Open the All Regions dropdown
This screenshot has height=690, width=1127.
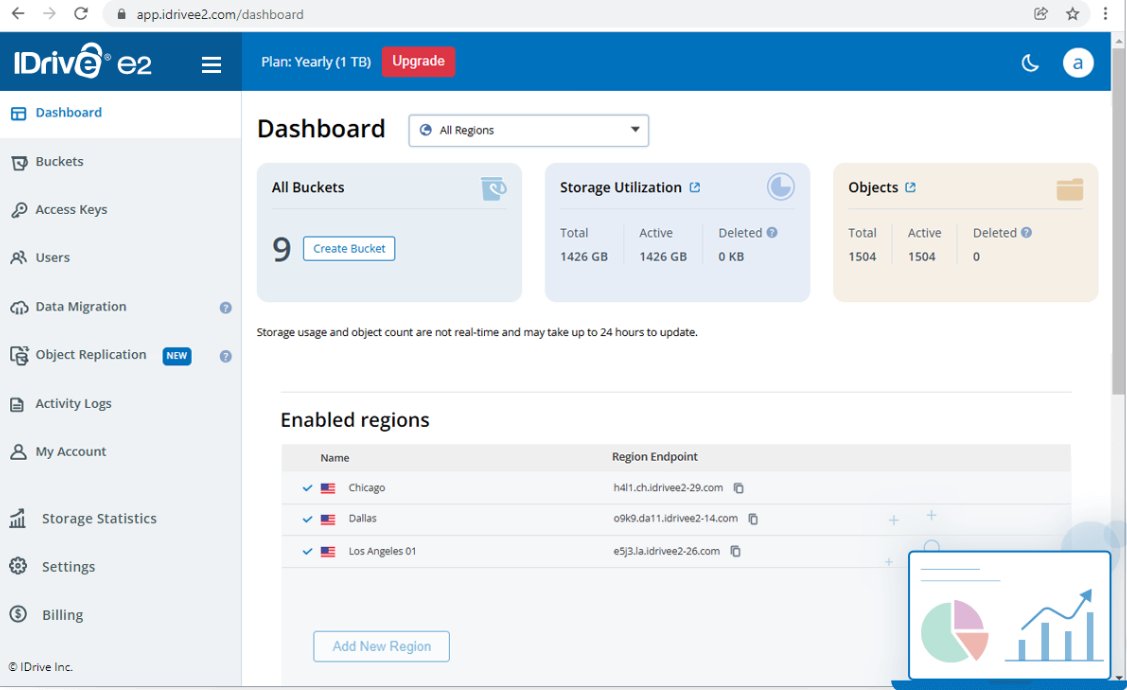pos(528,130)
